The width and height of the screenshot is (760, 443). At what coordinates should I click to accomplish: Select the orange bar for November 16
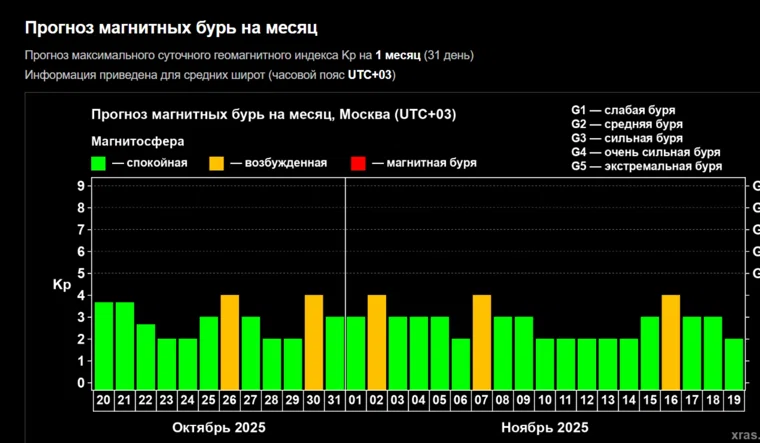[x=670, y=341]
